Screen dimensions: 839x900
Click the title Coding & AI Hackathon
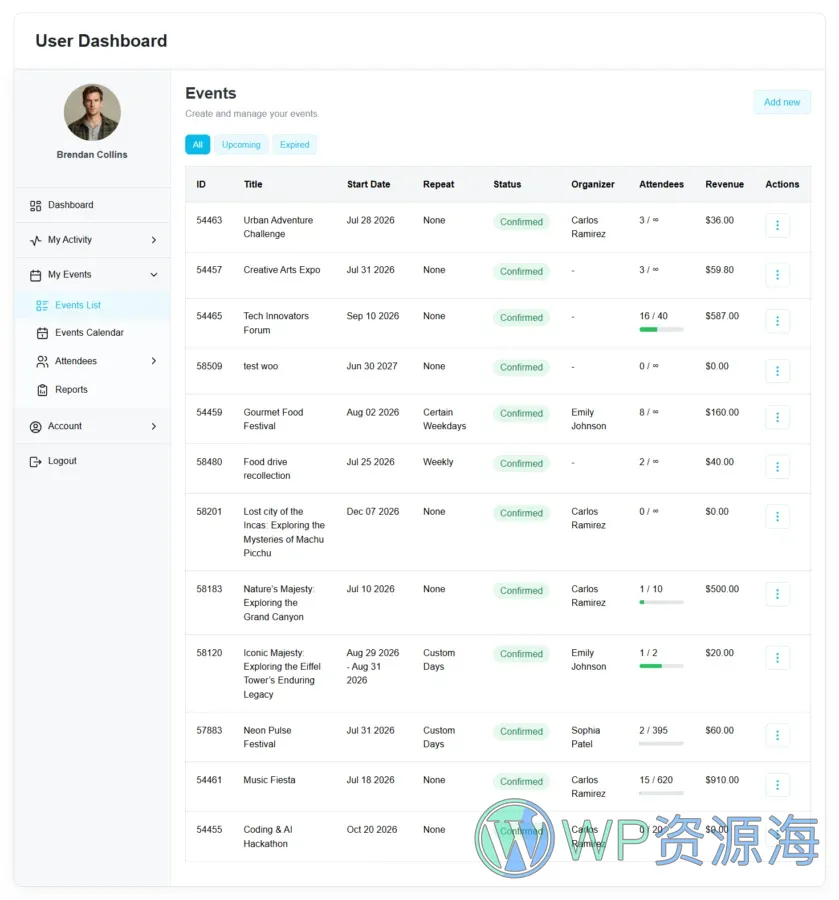coord(268,837)
